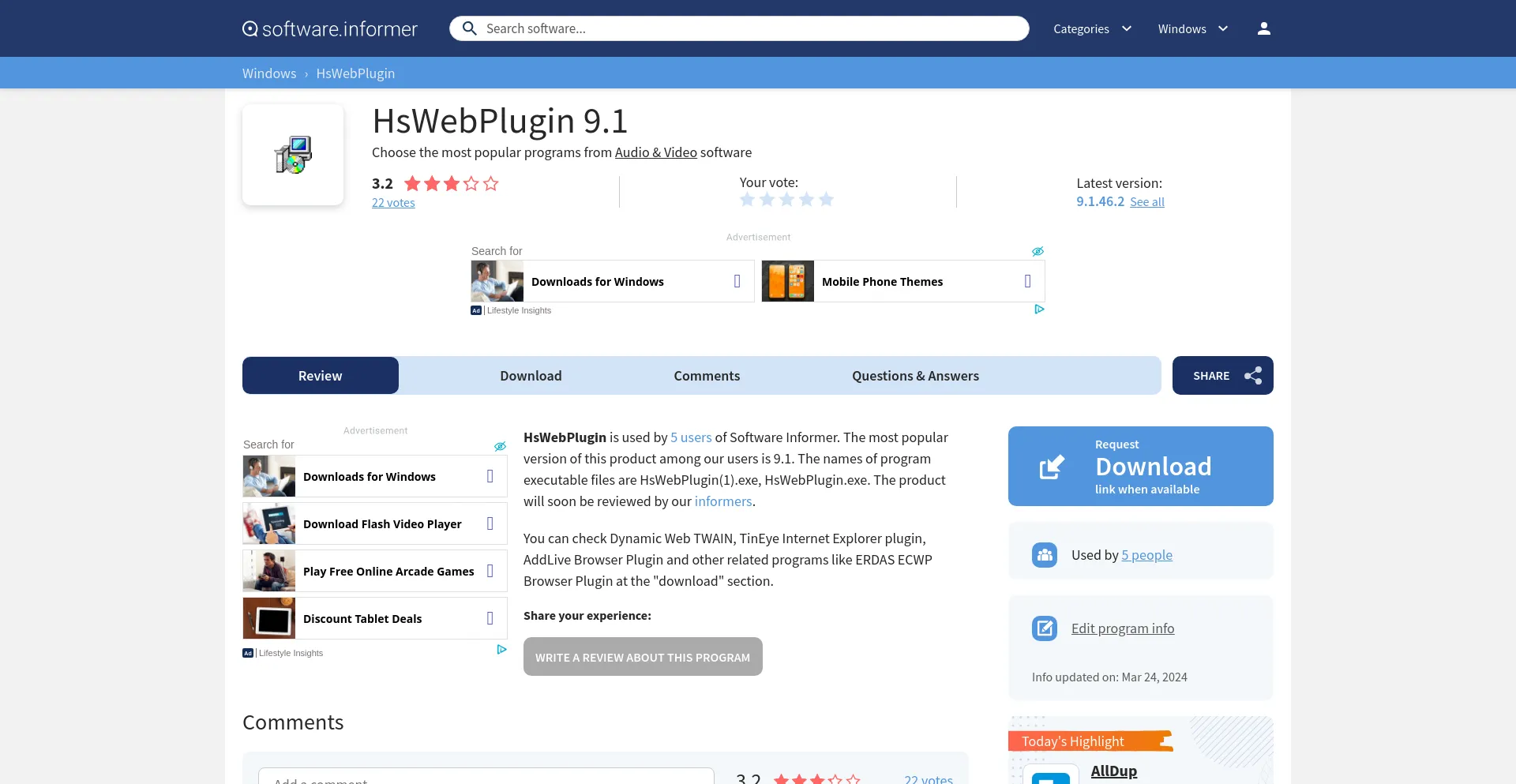This screenshot has width=1516, height=784.
Task: Switch to the Questions & Answers tab
Action: 915,376
